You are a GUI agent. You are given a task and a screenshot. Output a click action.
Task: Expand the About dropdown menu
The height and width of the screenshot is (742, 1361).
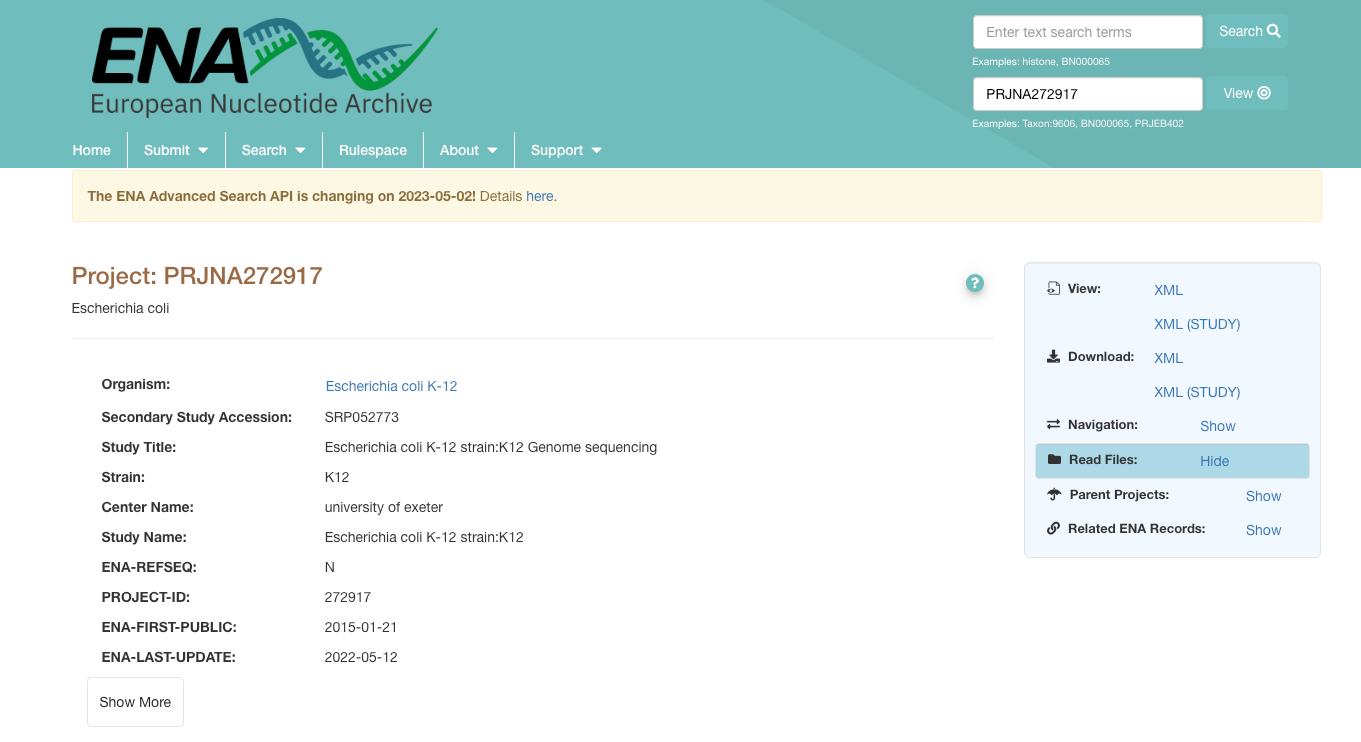[x=469, y=150]
